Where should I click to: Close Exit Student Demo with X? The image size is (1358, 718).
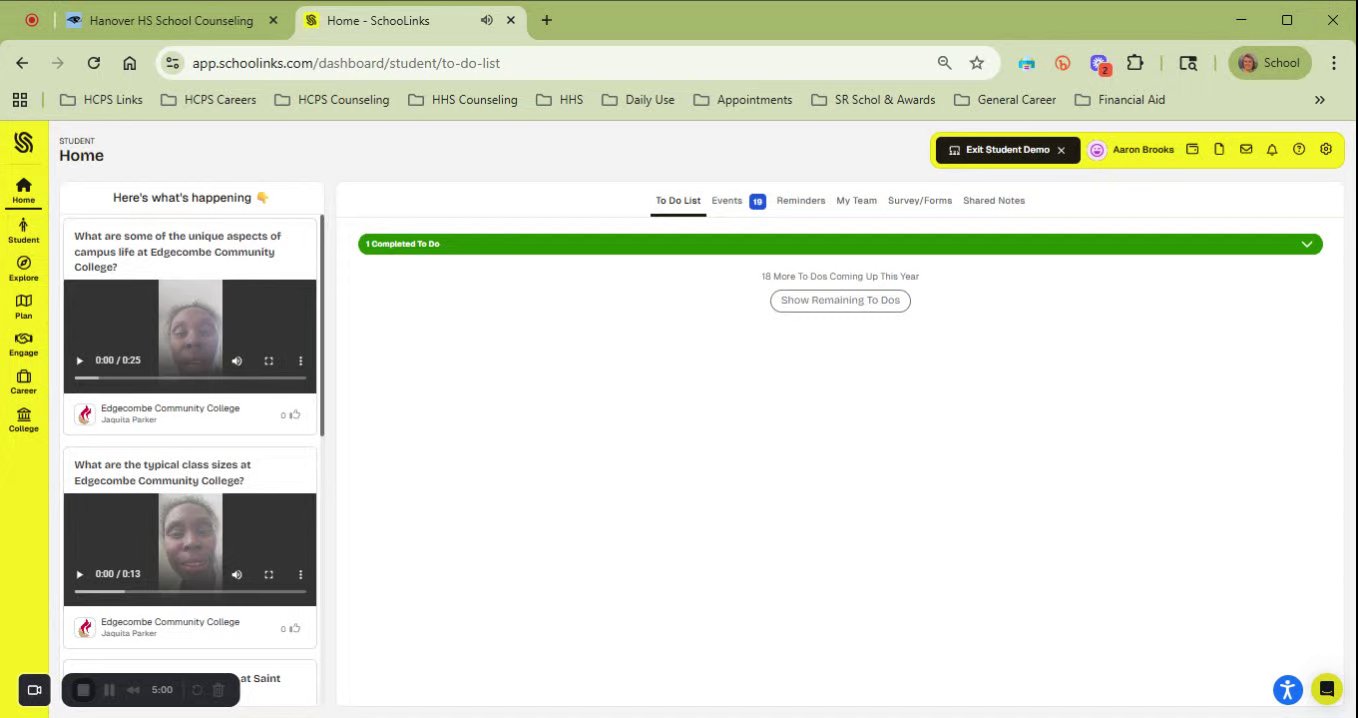point(1061,150)
